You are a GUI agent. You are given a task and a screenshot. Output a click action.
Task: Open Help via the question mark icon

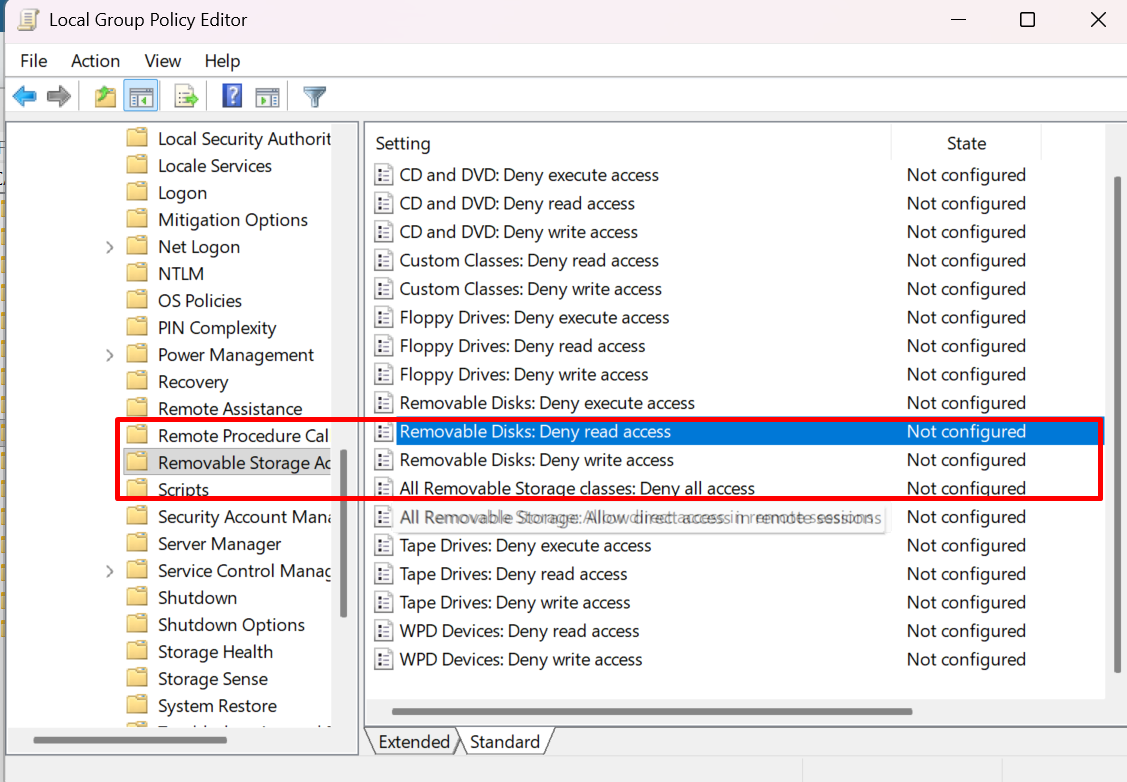tap(232, 97)
